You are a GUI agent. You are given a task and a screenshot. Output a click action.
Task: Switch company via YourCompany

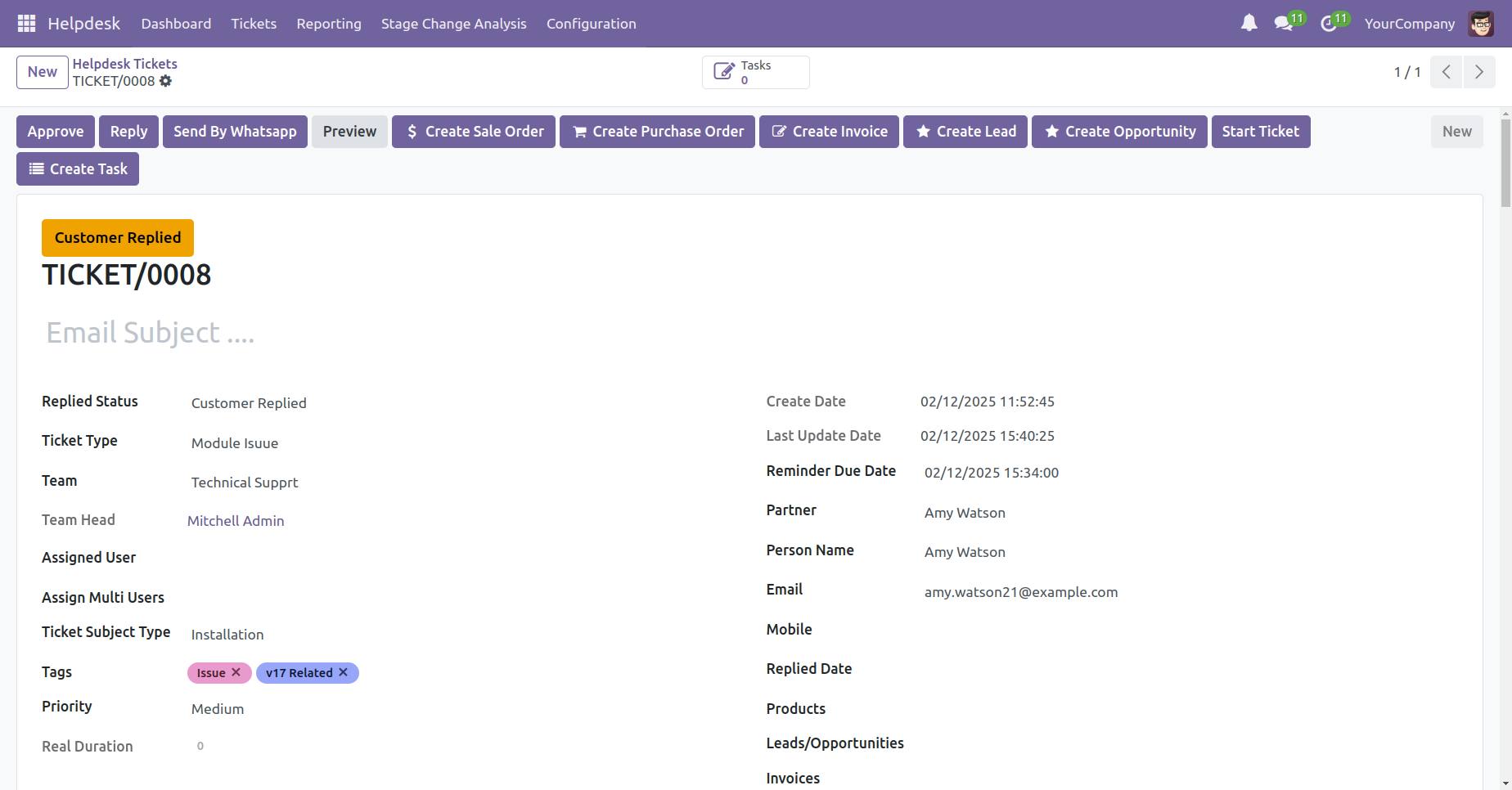click(x=1410, y=24)
